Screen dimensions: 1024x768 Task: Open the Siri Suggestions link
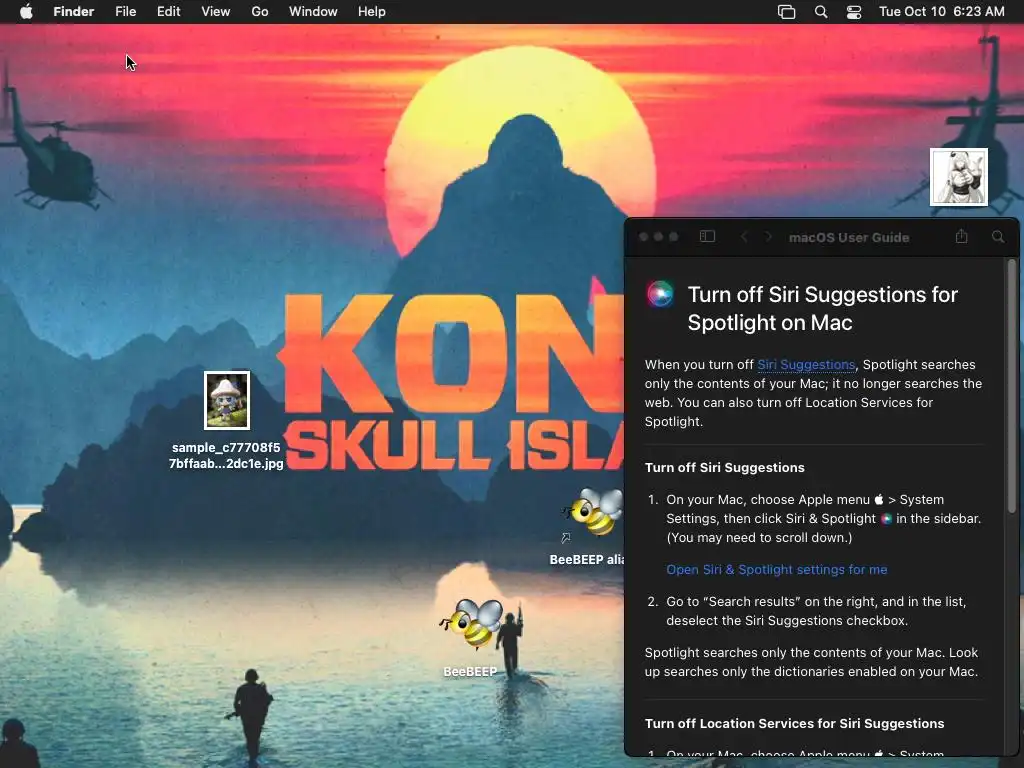point(806,364)
